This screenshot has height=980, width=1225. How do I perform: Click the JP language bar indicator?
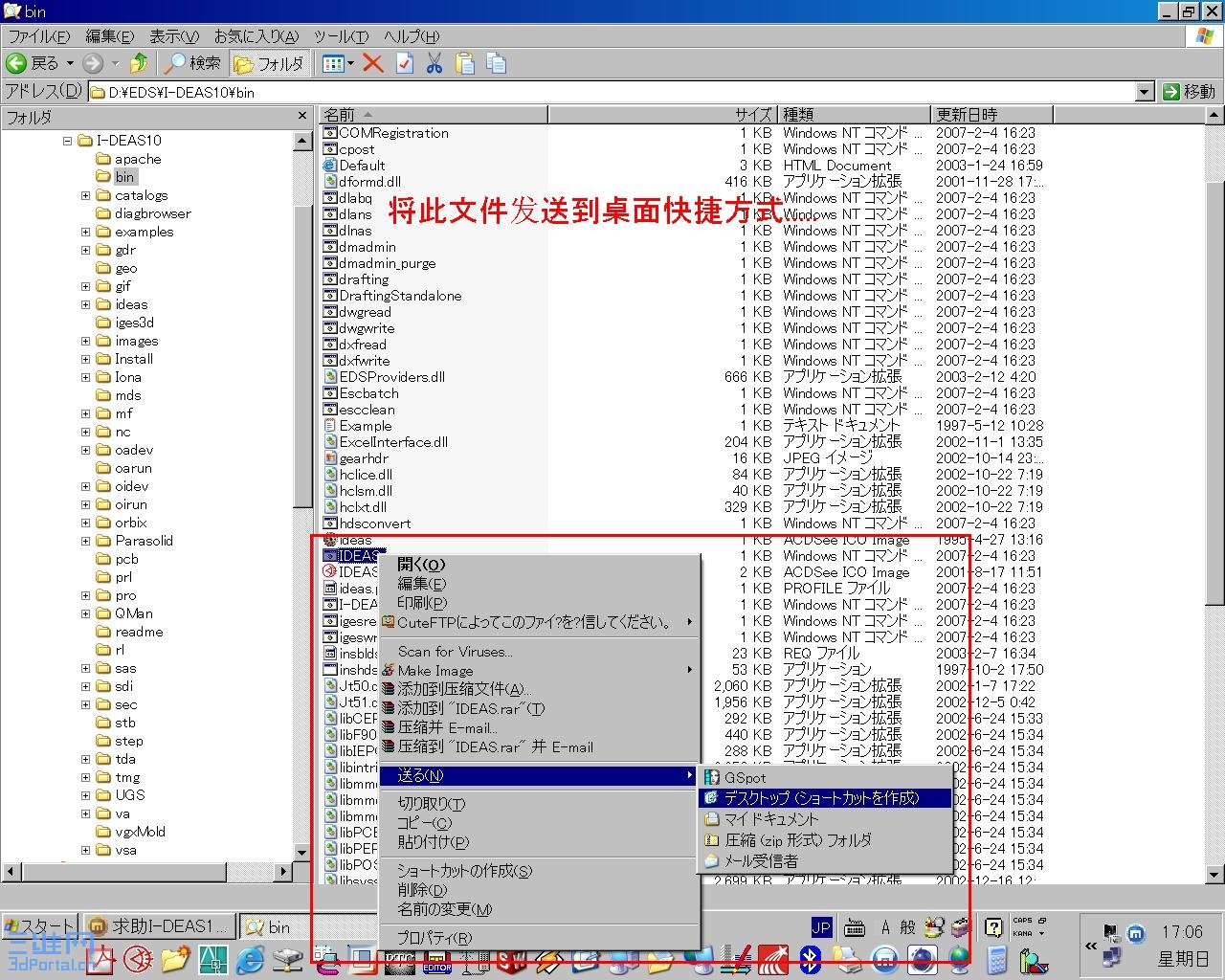tap(821, 926)
